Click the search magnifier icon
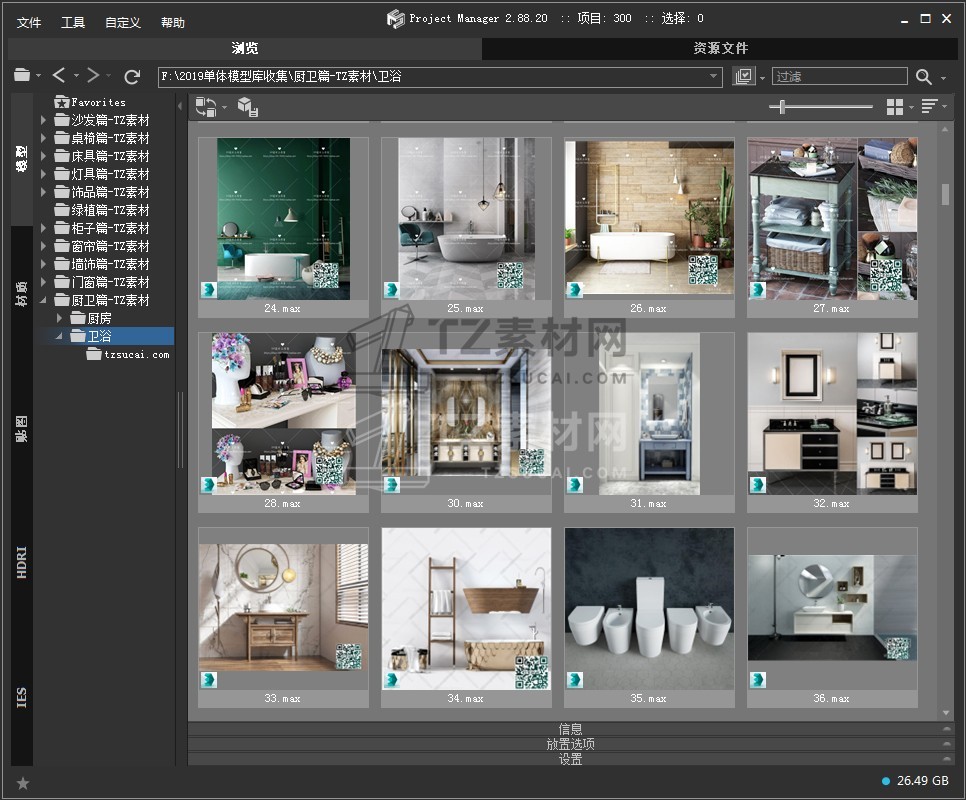 pos(923,77)
